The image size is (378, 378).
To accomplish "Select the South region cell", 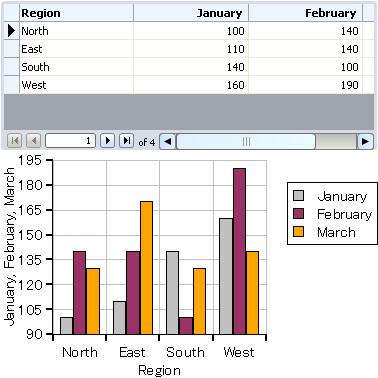I will pyautogui.click(x=76, y=67).
